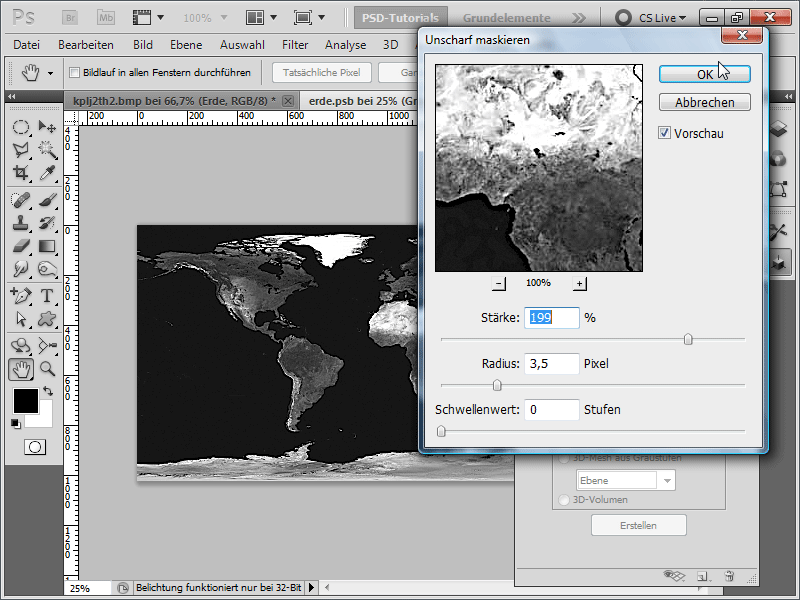Click the Schwellenwert input field
800x600 pixels.
[x=552, y=410]
